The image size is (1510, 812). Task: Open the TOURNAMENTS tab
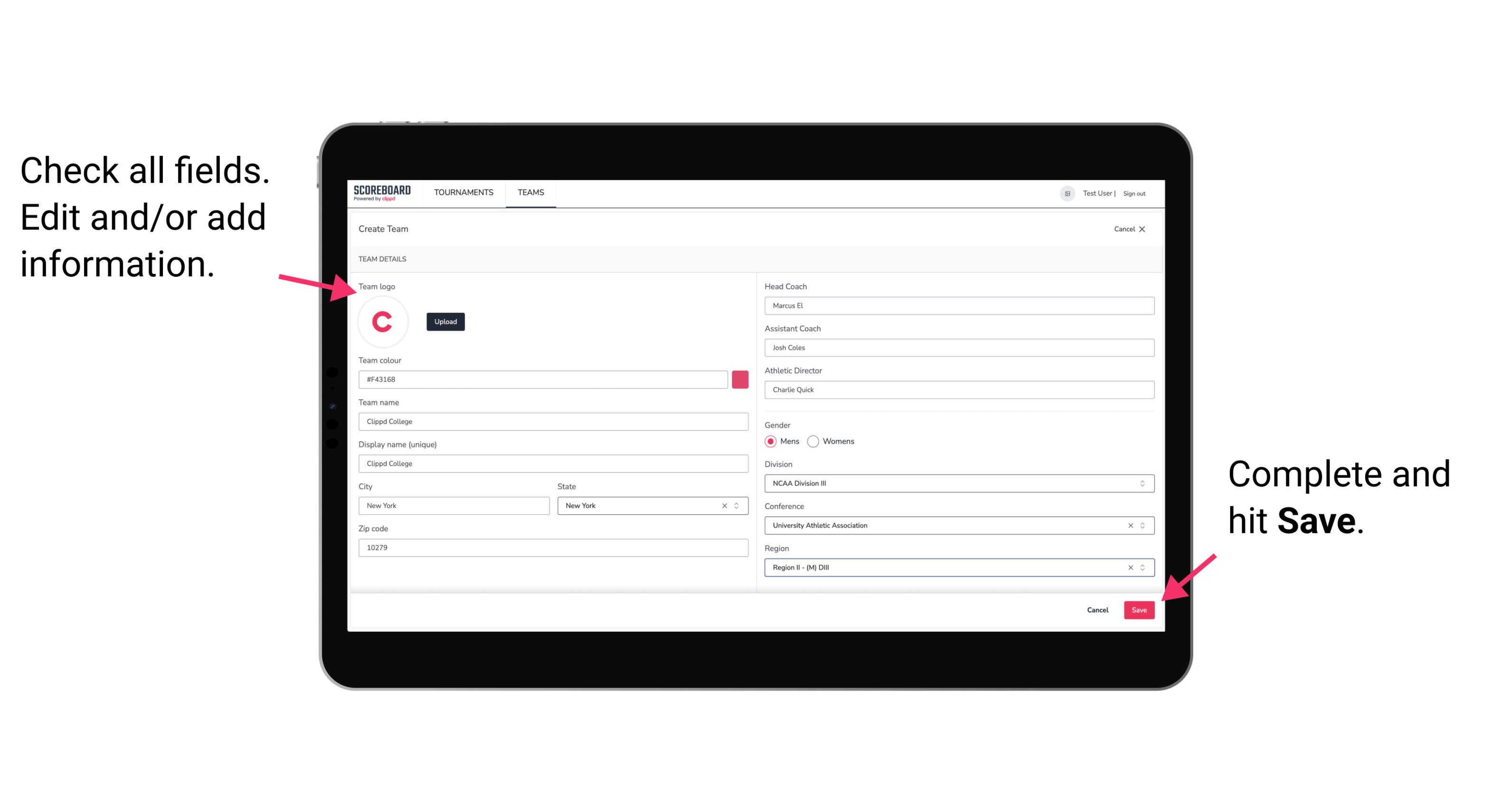tap(462, 192)
